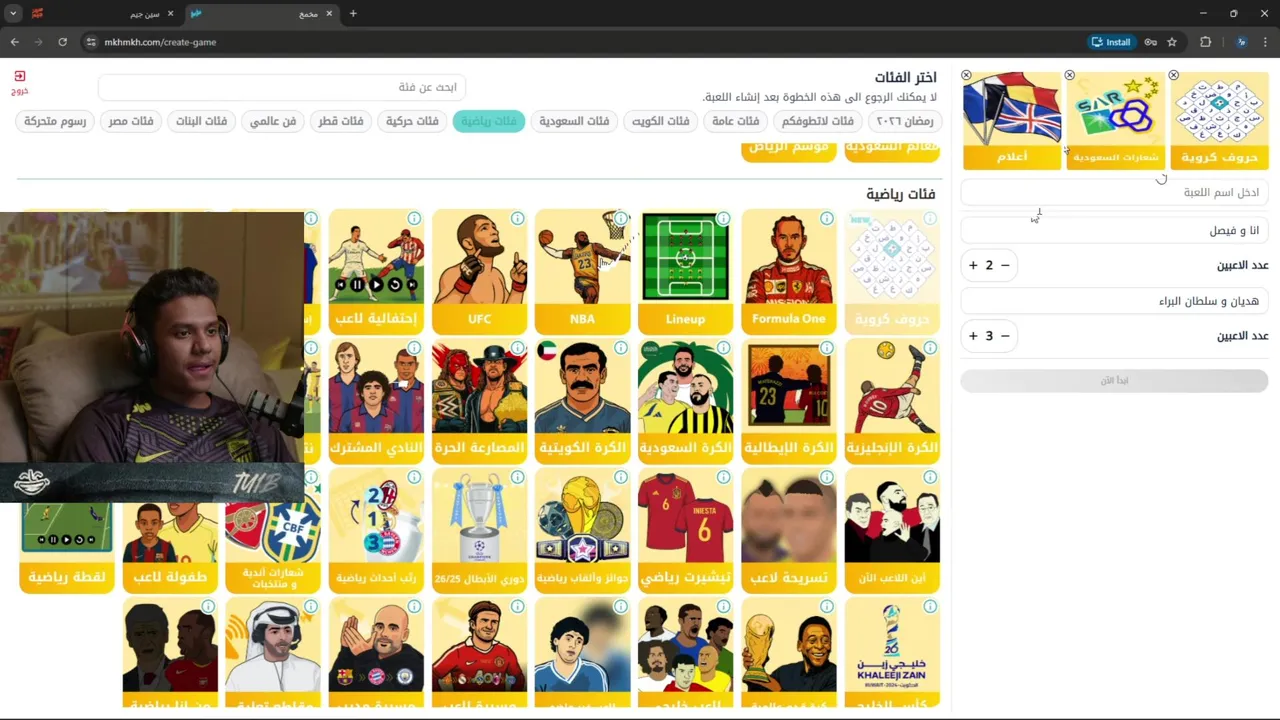Bookmark this page with star icon
Image resolution: width=1280 pixels, height=720 pixels.
click(1172, 42)
